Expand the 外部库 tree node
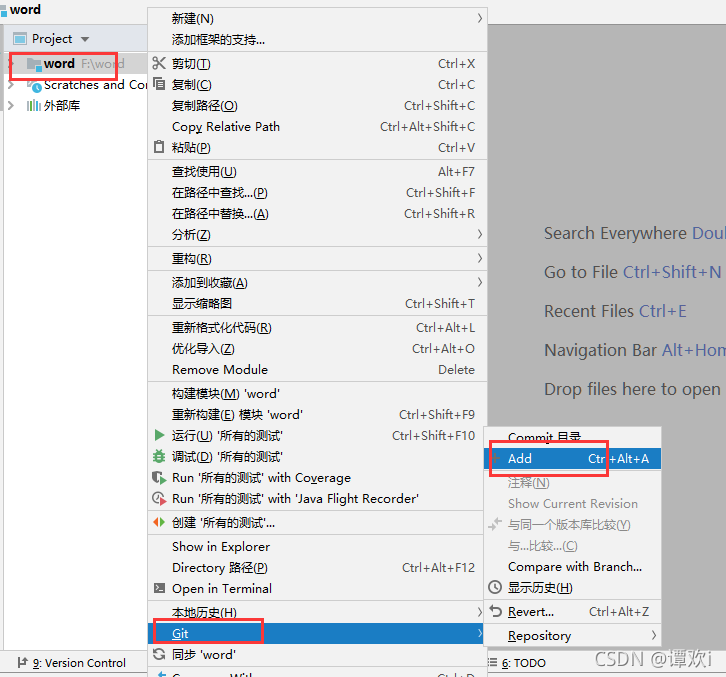The height and width of the screenshot is (677, 726). click(11, 106)
